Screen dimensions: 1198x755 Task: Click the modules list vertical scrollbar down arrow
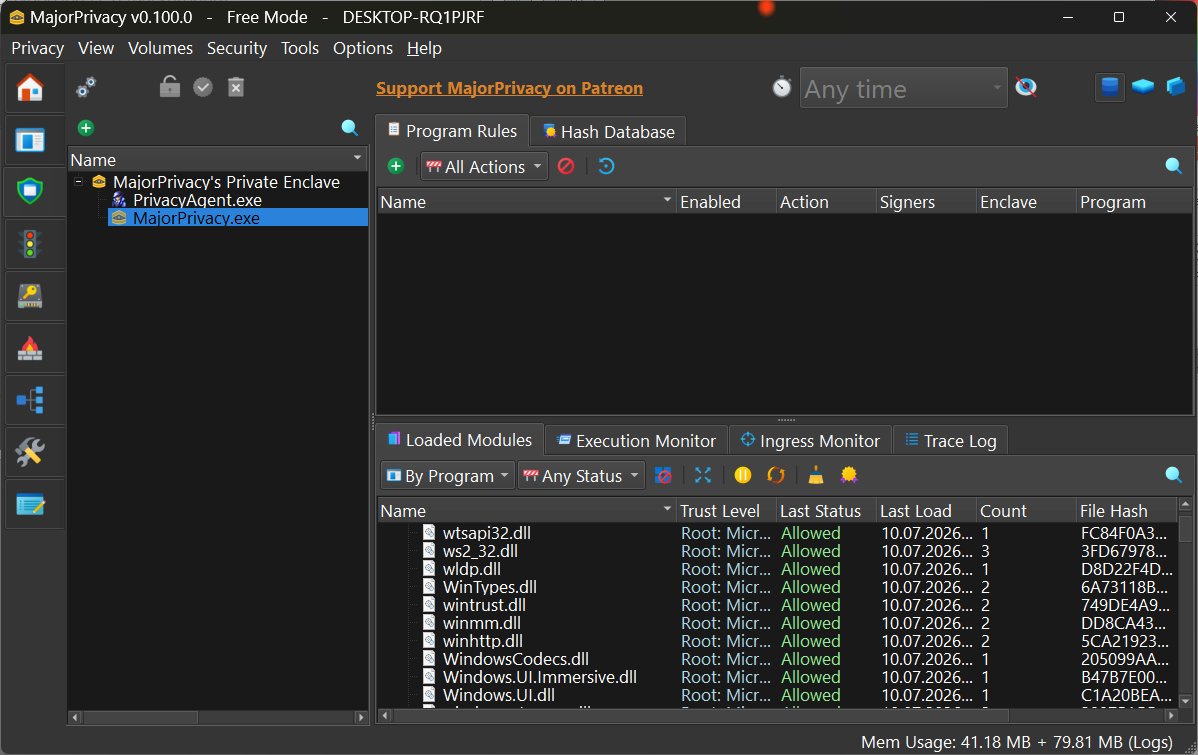[x=1185, y=700]
